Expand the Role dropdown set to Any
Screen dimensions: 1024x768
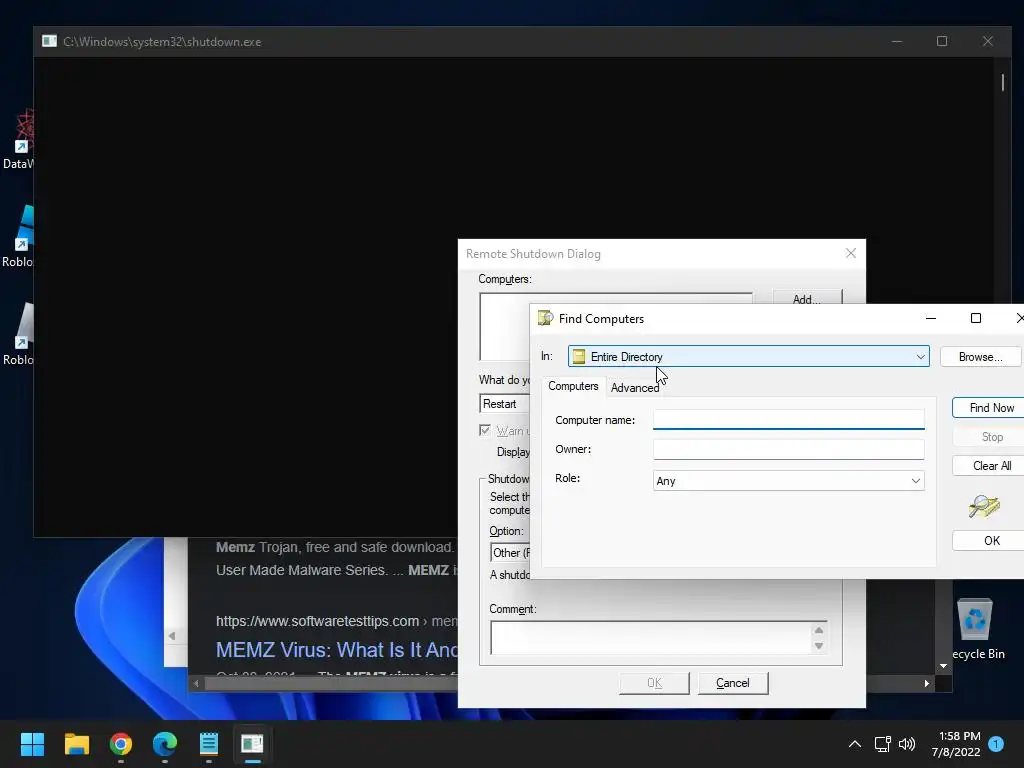[x=916, y=481]
